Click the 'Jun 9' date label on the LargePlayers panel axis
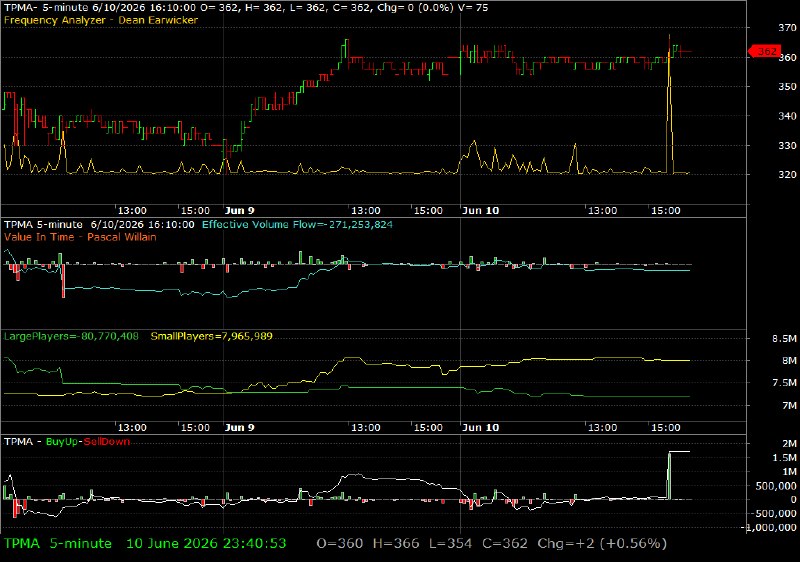Viewport: 800px width, 562px height. tap(239, 427)
